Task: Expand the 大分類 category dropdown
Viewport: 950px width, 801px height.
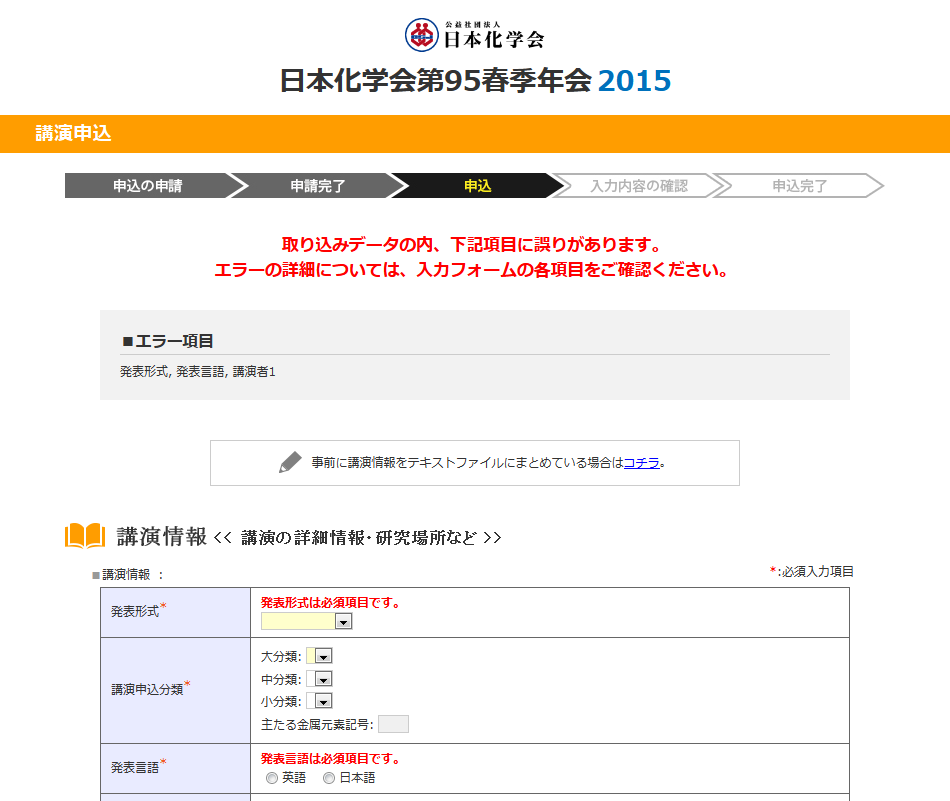Action: click(323, 656)
